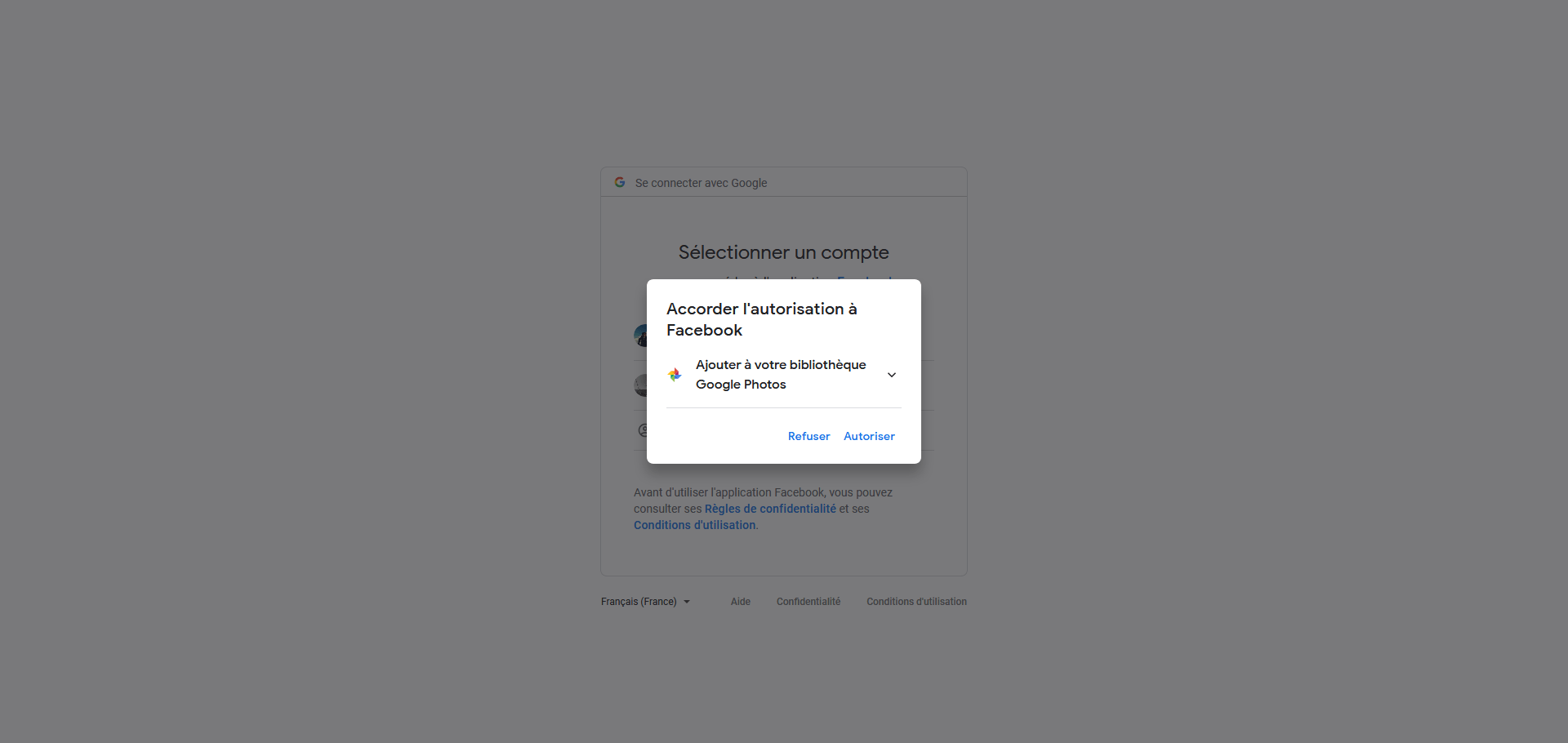This screenshot has height=743, width=1568.
Task: Click the Se connecter avec Google header text
Action: click(x=701, y=183)
